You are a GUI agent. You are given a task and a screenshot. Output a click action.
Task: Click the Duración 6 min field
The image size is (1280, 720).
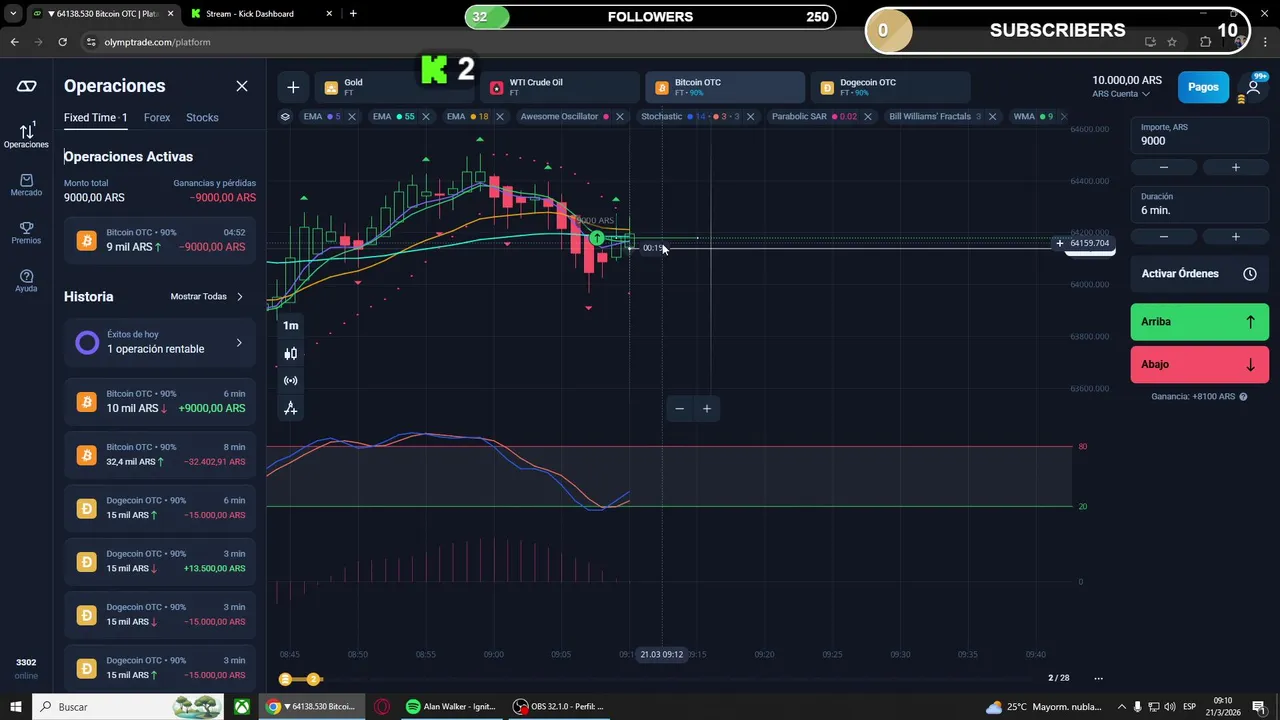[1199, 204]
